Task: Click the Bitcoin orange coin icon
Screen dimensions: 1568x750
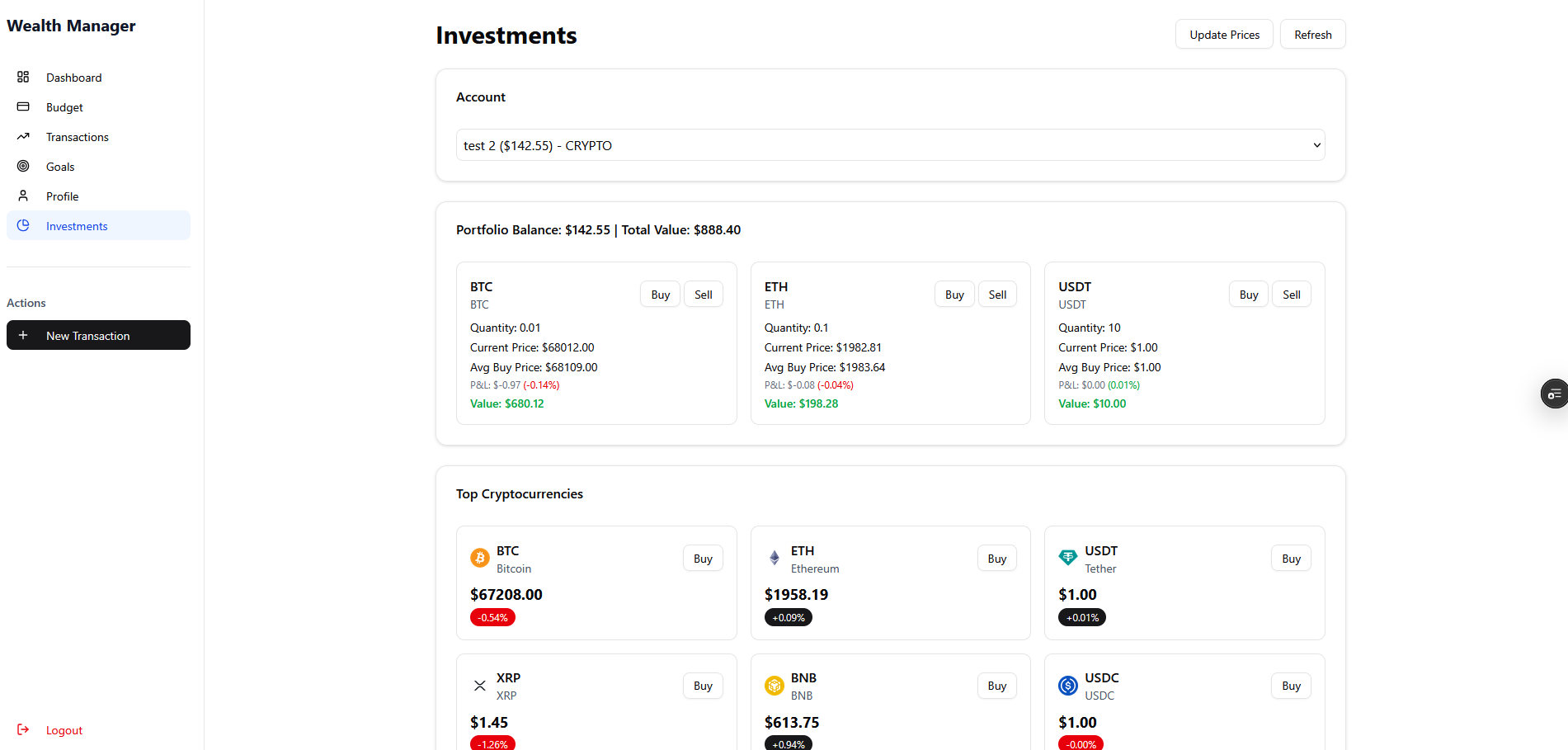Action: [479, 559]
